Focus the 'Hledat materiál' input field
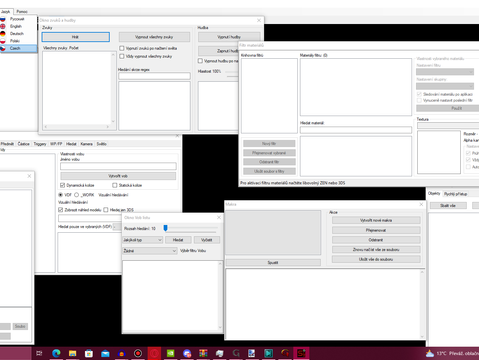The image size is (479, 360). click(356, 130)
